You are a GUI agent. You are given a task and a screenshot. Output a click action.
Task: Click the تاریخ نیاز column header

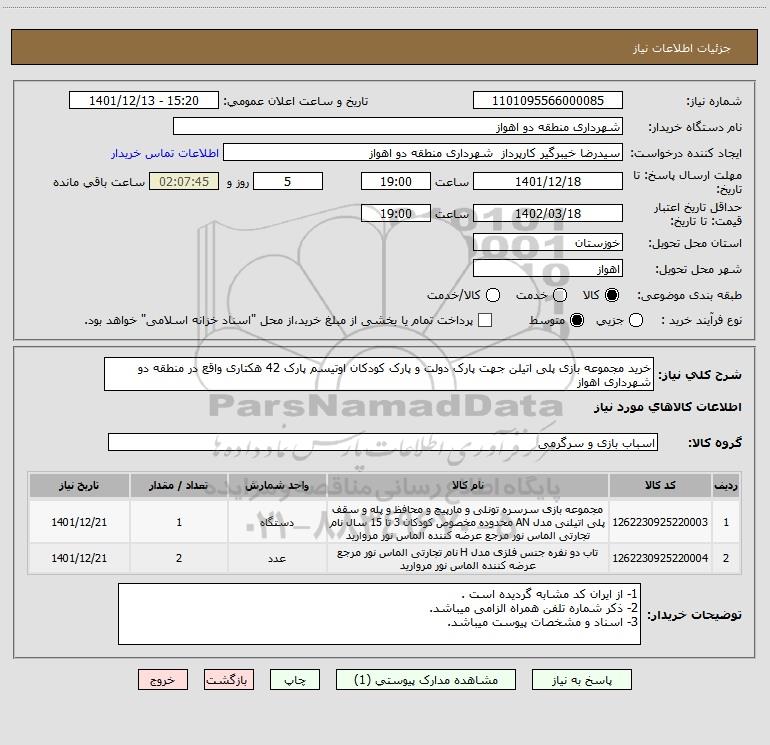tap(79, 485)
